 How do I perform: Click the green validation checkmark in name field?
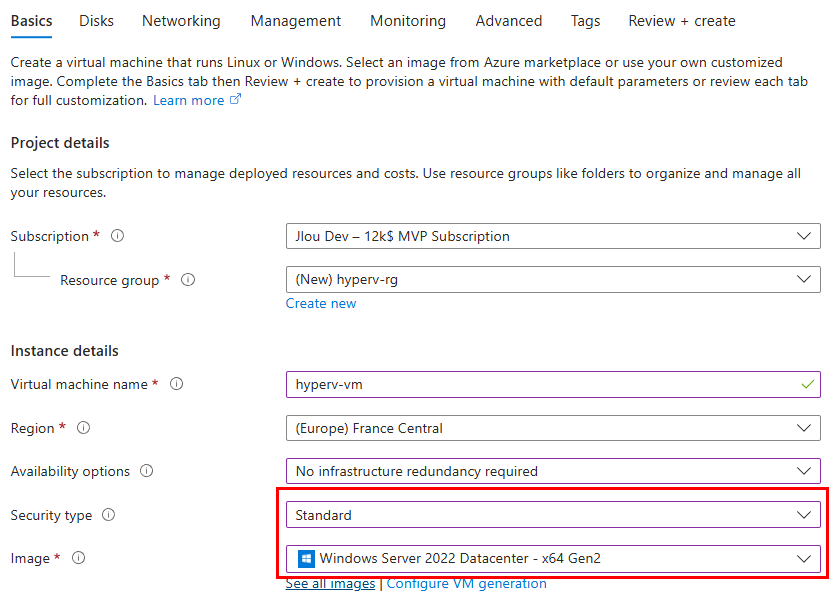tap(808, 384)
